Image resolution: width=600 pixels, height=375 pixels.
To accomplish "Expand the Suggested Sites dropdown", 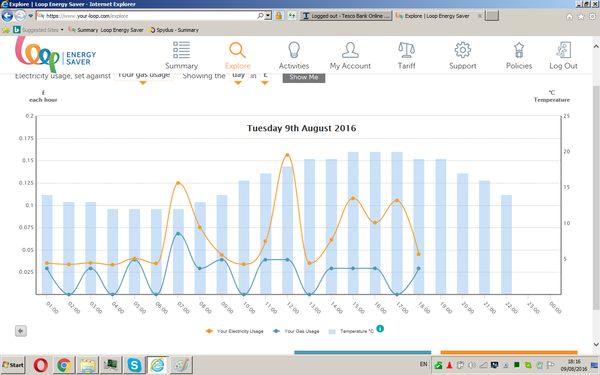I will (62, 30).
